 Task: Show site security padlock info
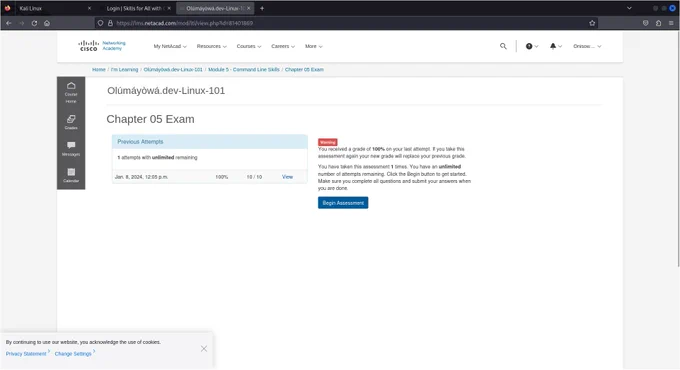click(x=110, y=23)
